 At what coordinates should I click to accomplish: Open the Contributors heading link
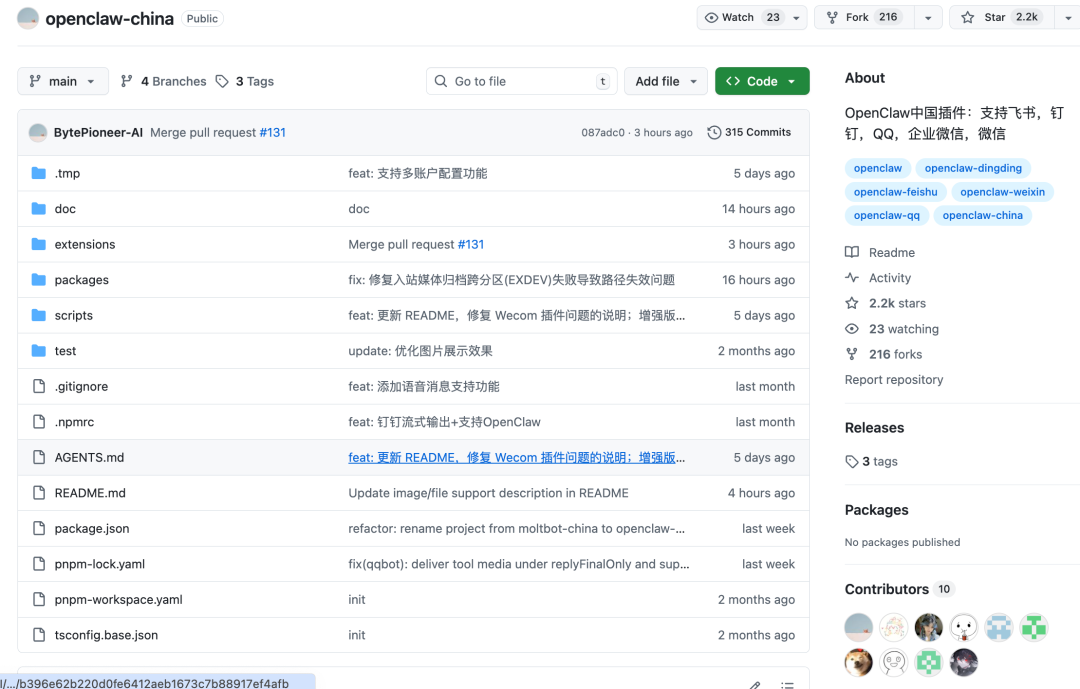pyautogui.click(x=886, y=589)
